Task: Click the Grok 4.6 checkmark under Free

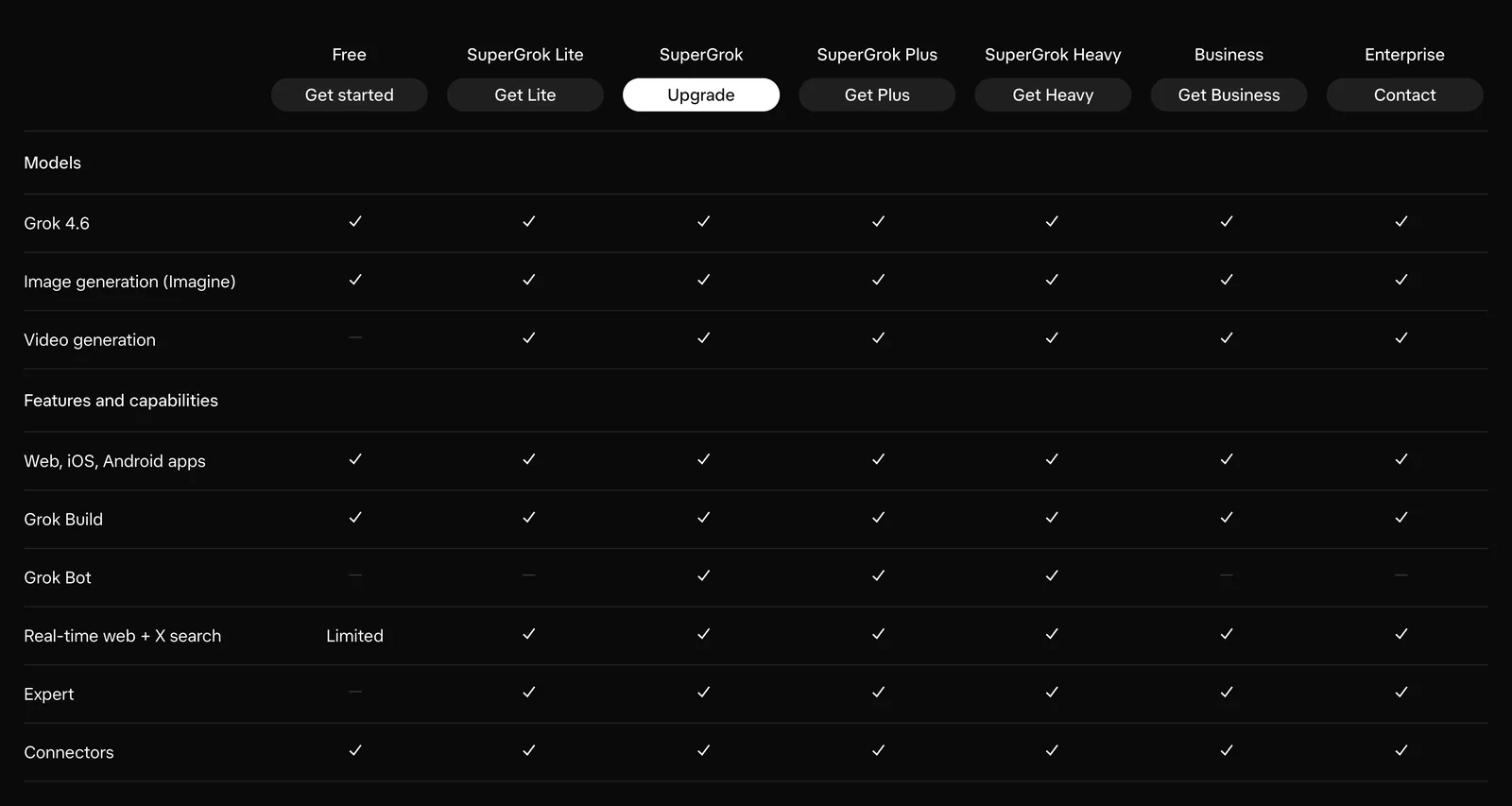Action: (x=355, y=221)
